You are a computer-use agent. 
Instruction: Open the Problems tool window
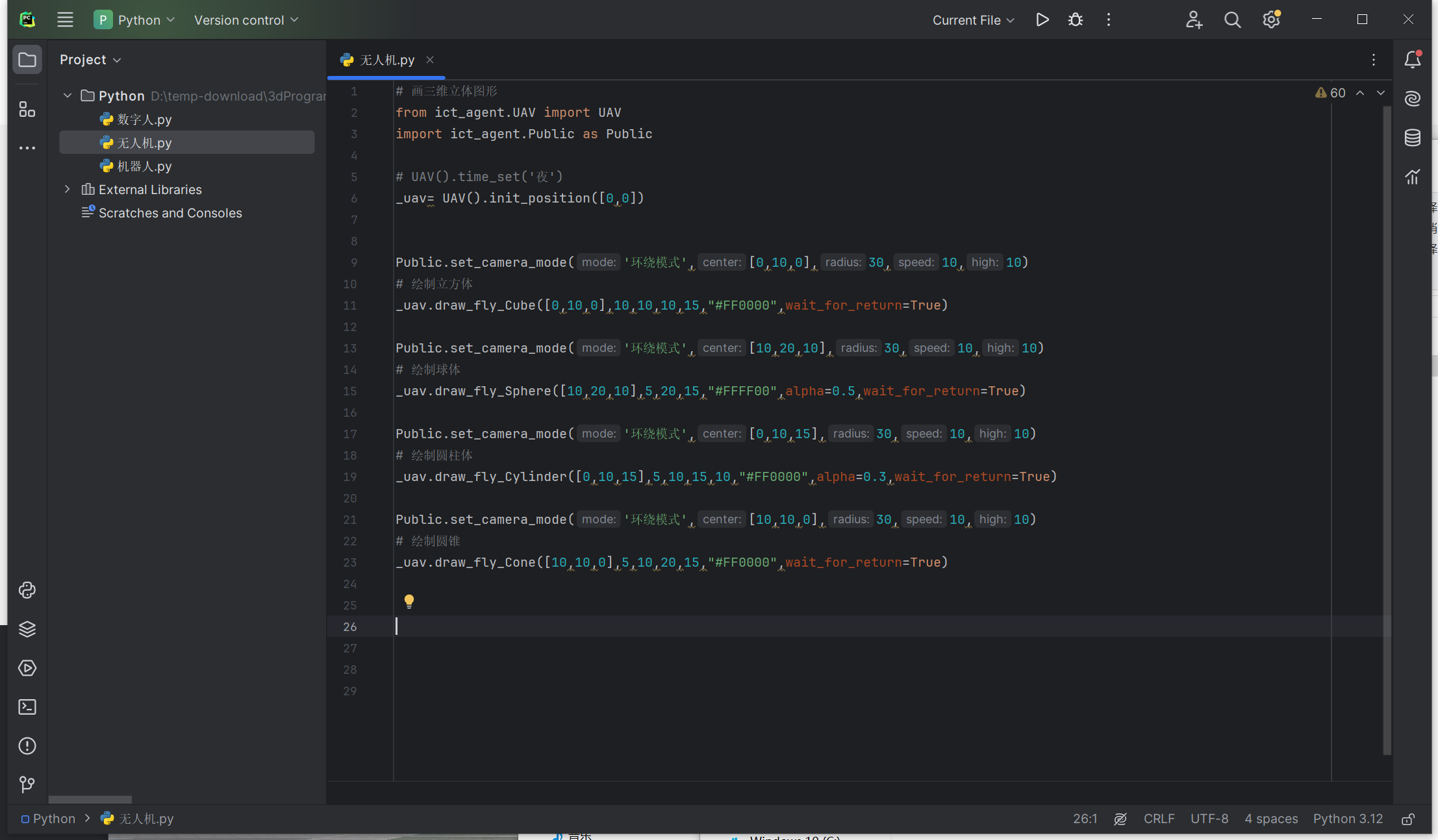pyautogui.click(x=27, y=746)
